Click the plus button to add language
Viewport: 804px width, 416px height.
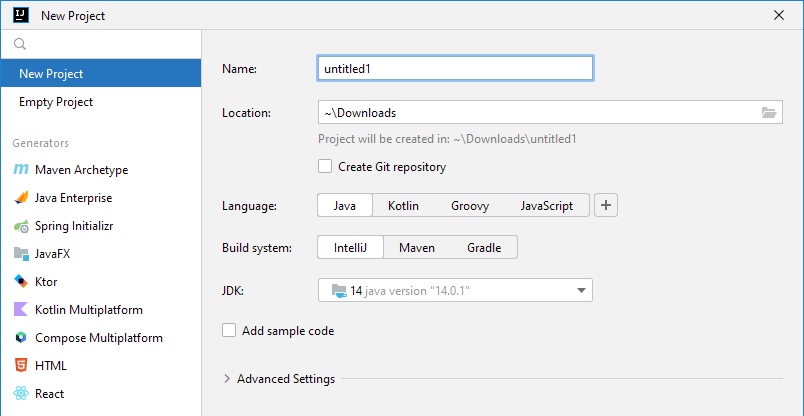(x=607, y=206)
